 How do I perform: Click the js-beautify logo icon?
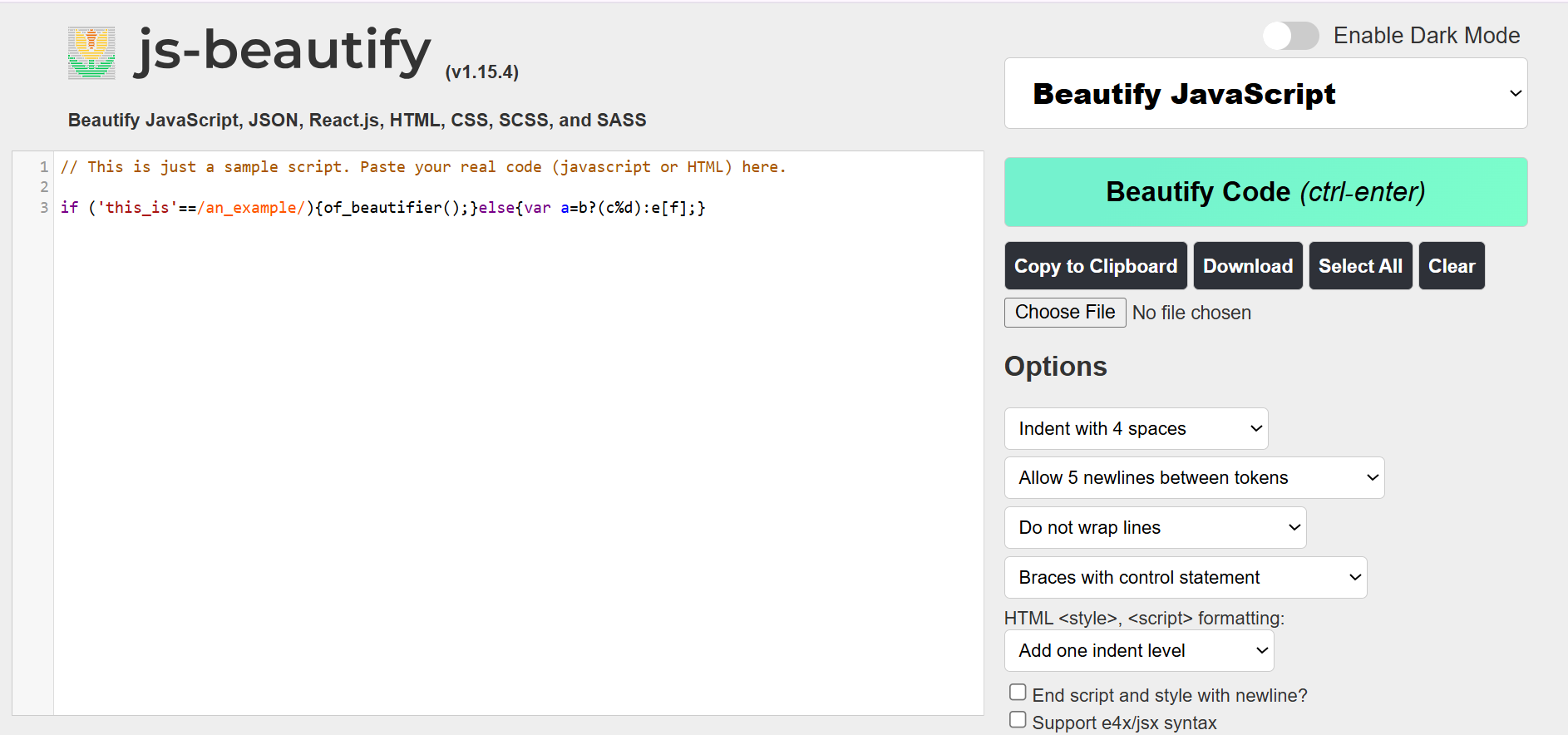pyautogui.click(x=91, y=52)
